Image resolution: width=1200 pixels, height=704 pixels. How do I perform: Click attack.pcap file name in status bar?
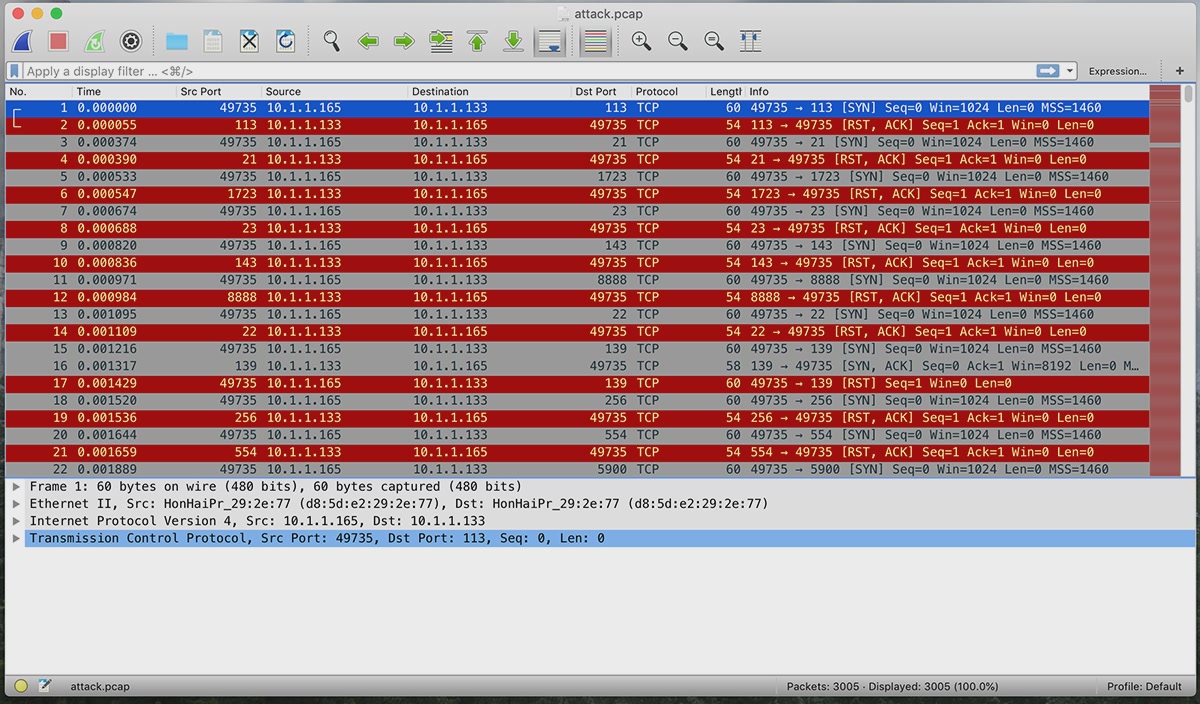point(100,687)
